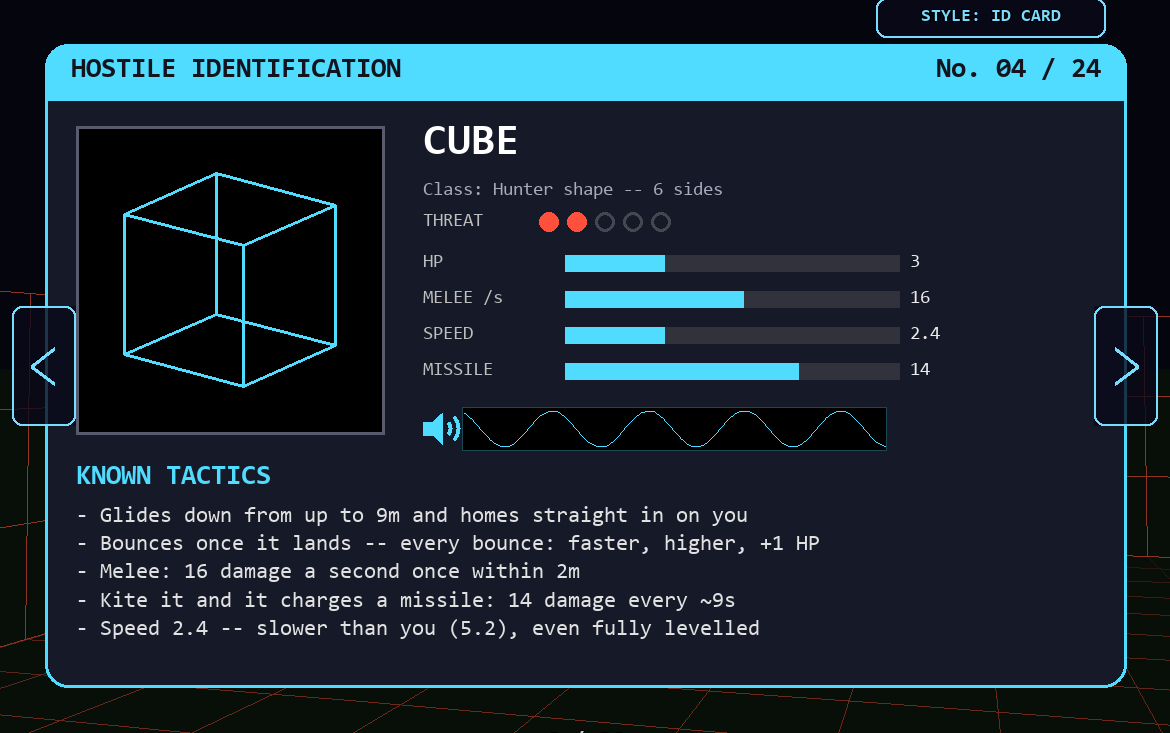Click the 'Bounces once it lands' line

click(x=448, y=543)
